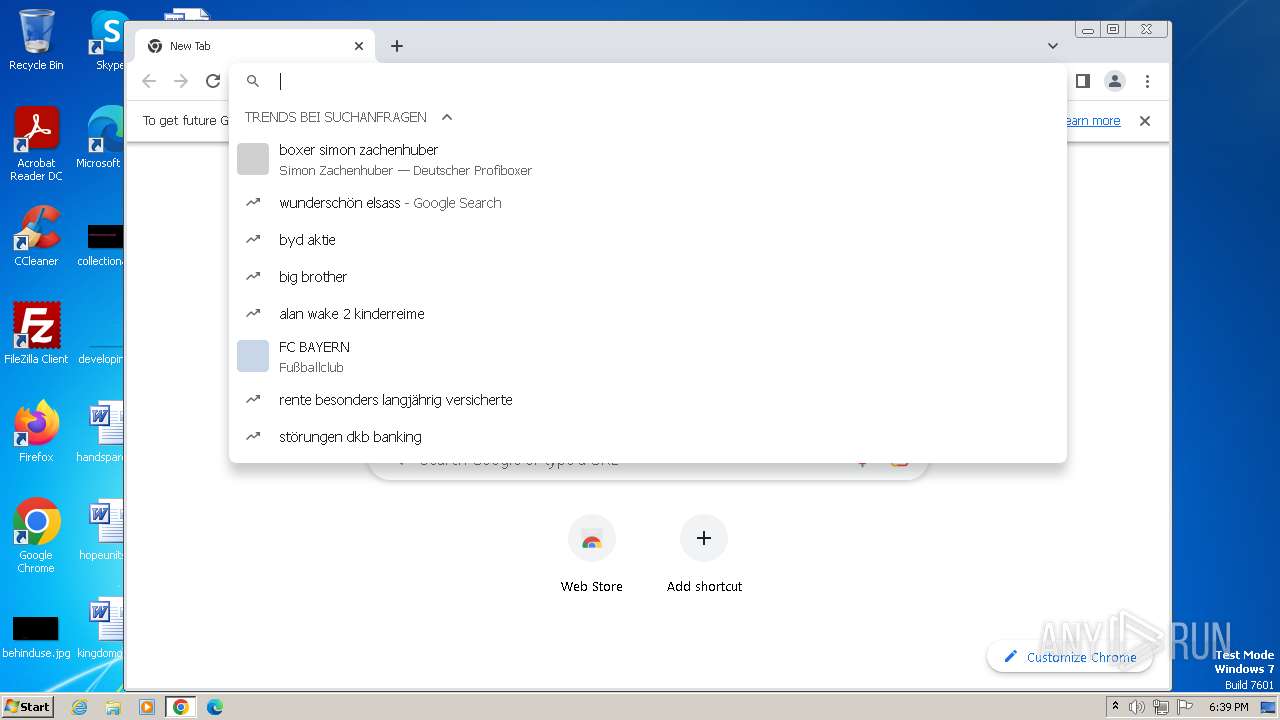Open the tab search dropdown arrow

pyautogui.click(x=1053, y=46)
